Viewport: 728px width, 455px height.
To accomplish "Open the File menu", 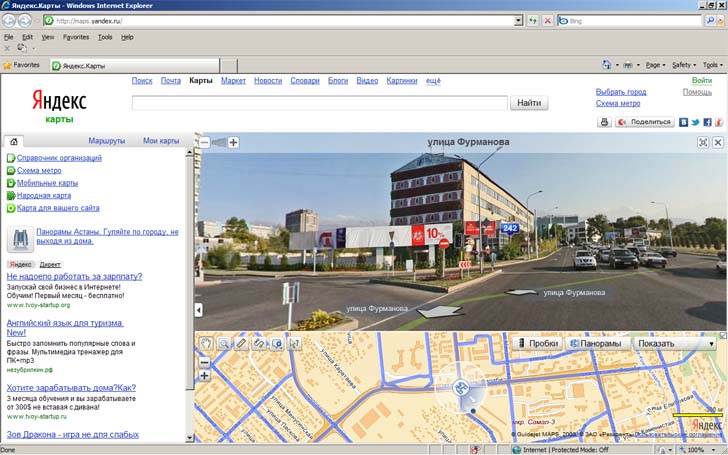I will (x=8, y=37).
